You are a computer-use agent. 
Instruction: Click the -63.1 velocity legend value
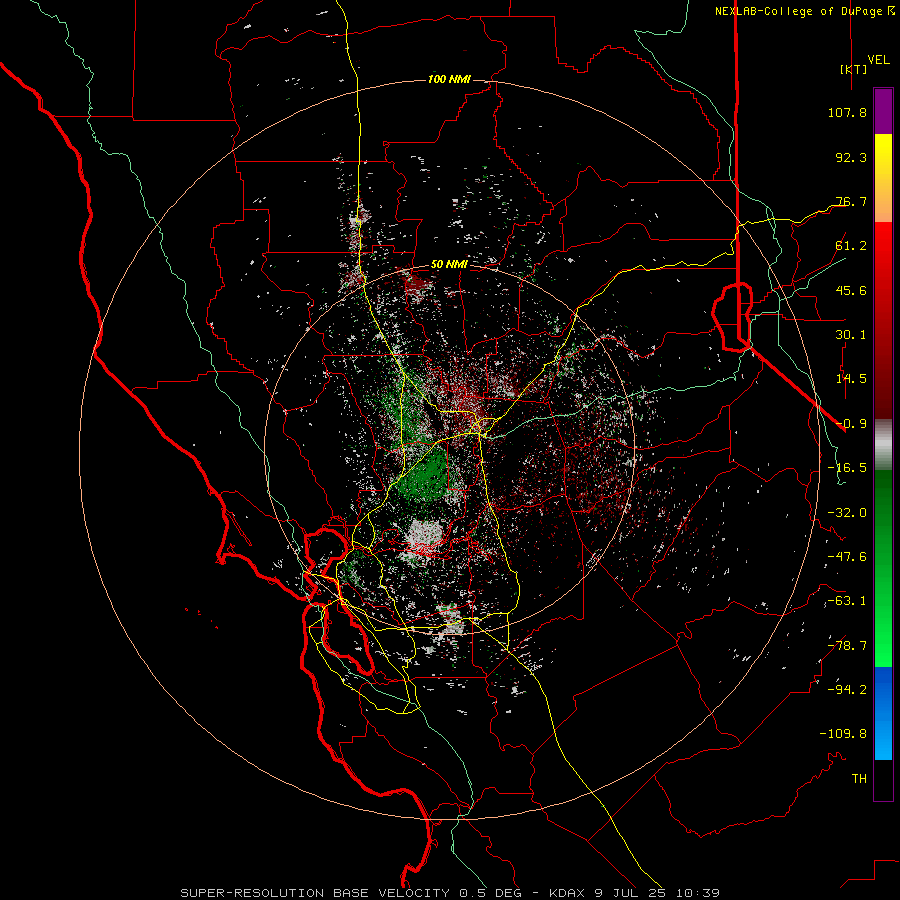coord(847,601)
